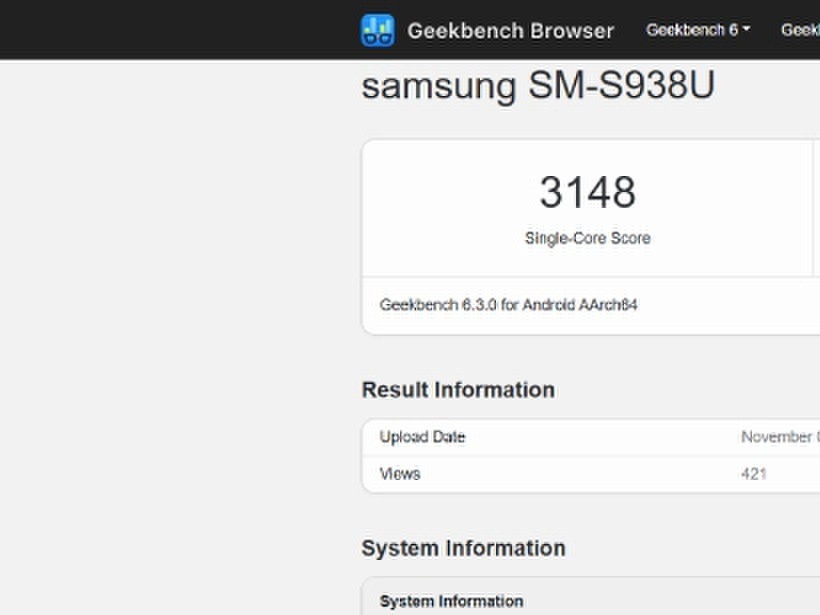Image resolution: width=820 pixels, height=615 pixels.
Task: Open the cut-off navbar item at far right
Action: tap(801, 30)
